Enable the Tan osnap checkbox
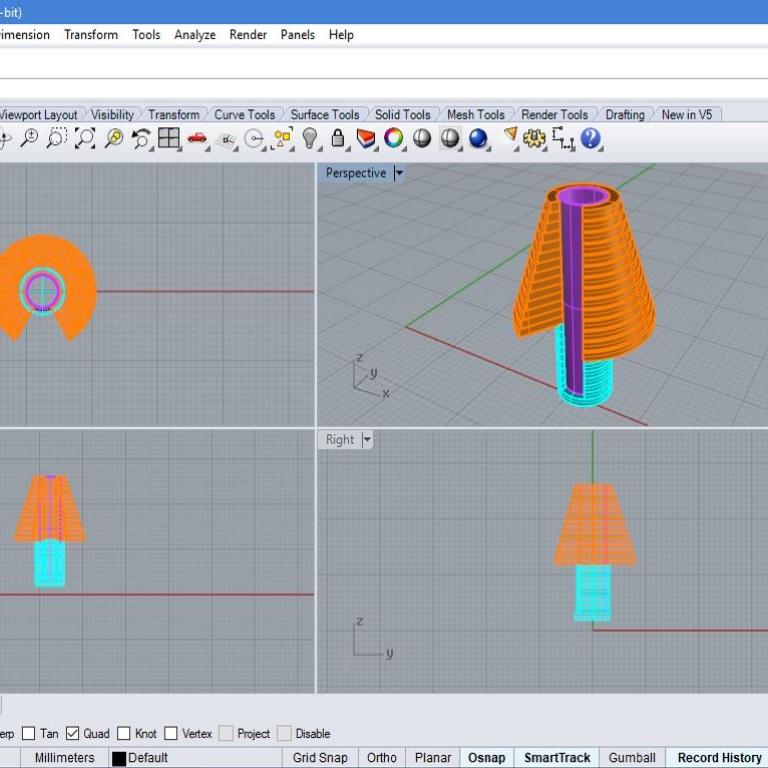This screenshot has height=768, width=768. (x=28, y=734)
